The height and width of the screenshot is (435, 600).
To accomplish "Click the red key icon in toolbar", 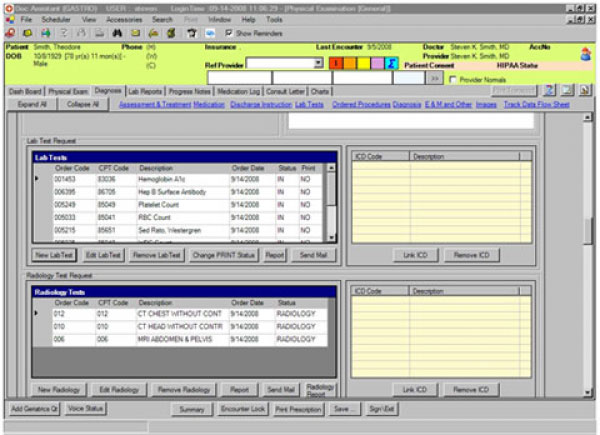I will click(x=9, y=32).
